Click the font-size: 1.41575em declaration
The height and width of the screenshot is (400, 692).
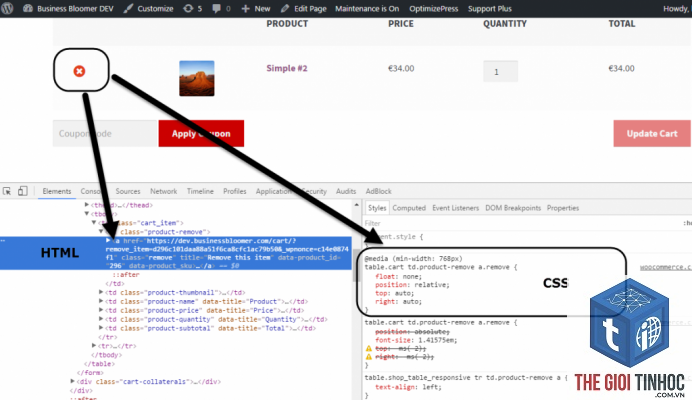pos(416,340)
